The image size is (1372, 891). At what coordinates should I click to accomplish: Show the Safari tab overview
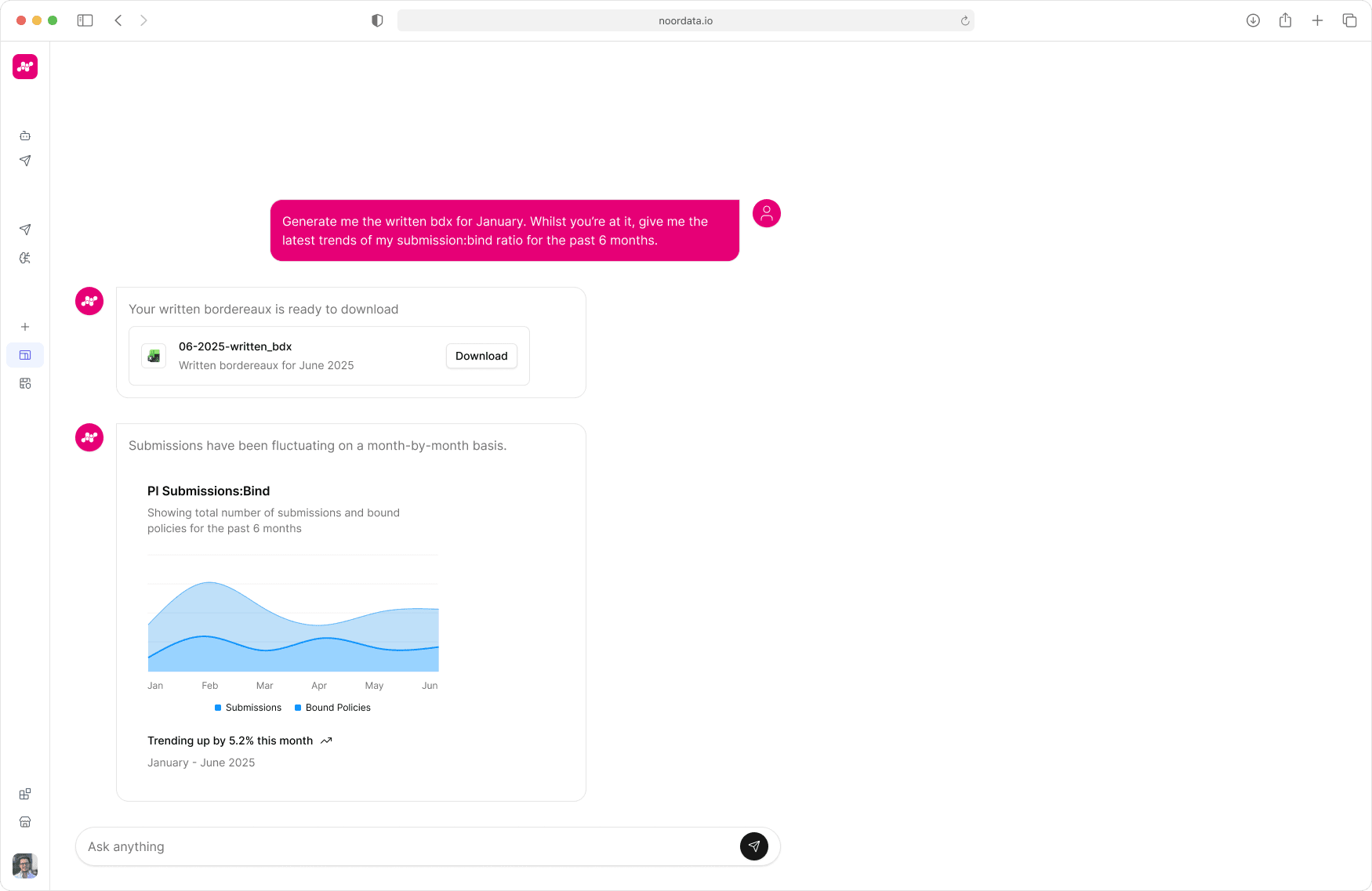1349,20
